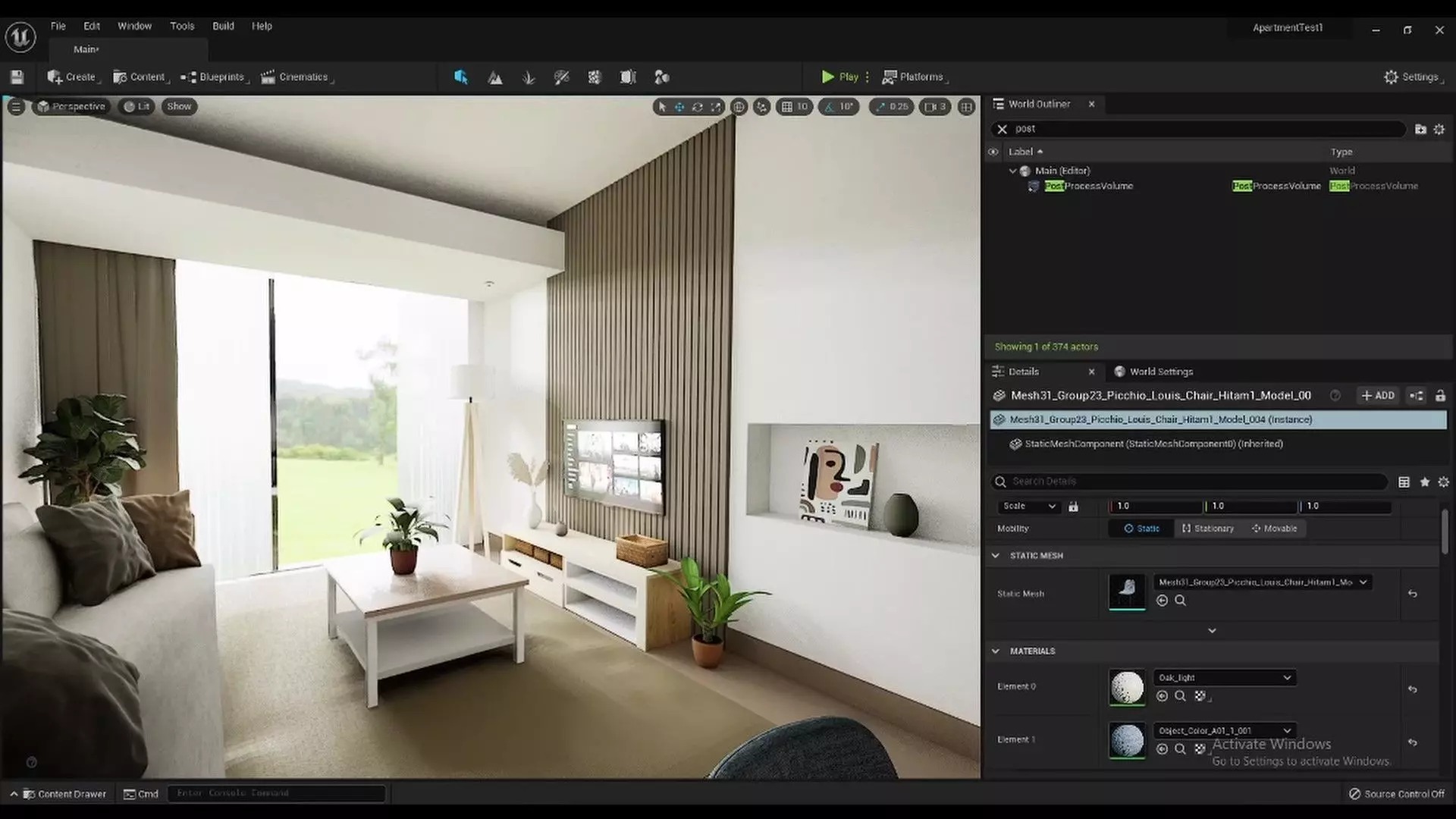
Task: Open the Perspective view mode dropdown
Action: pos(71,107)
